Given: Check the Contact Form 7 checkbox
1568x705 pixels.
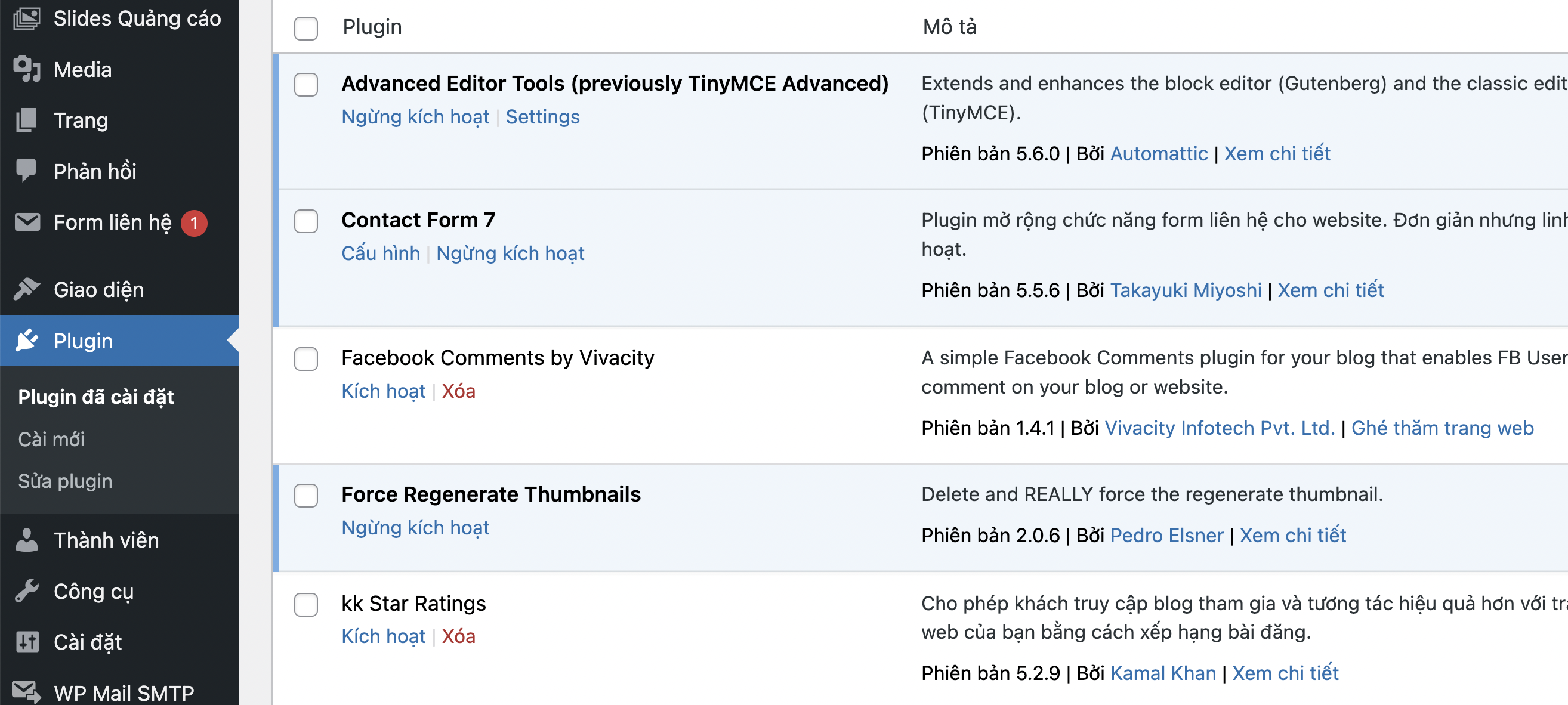Looking at the screenshot, I should click(305, 221).
